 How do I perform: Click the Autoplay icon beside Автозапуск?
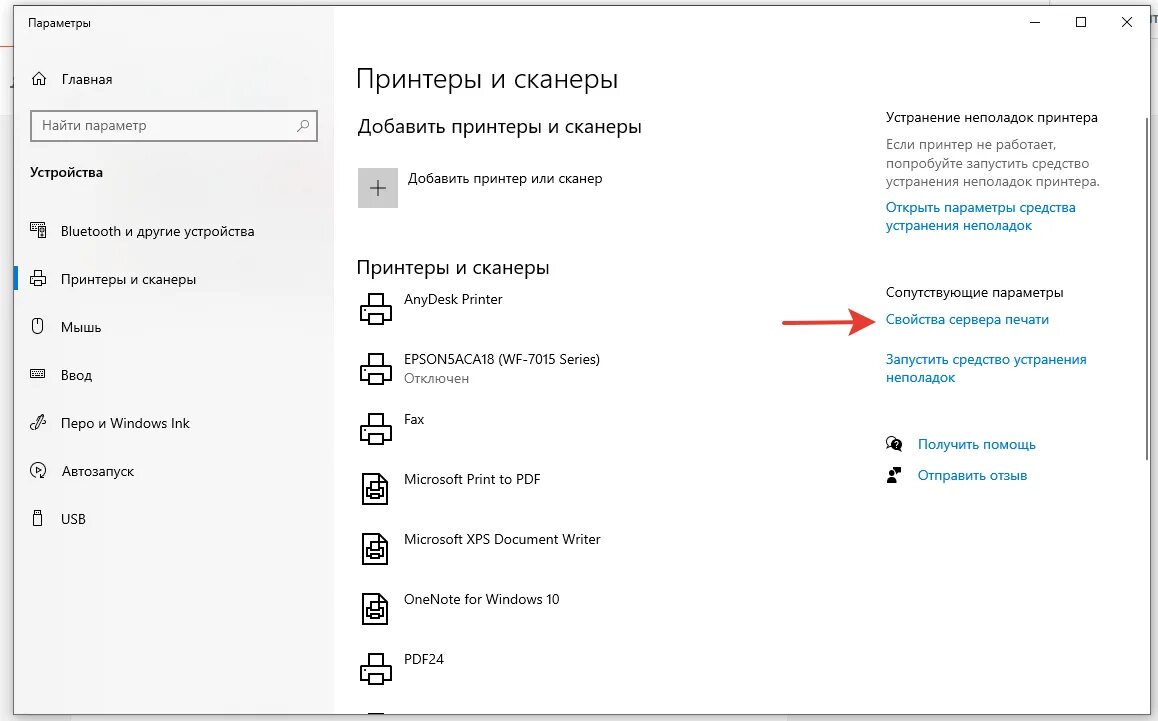pyautogui.click(x=38, y=471)
